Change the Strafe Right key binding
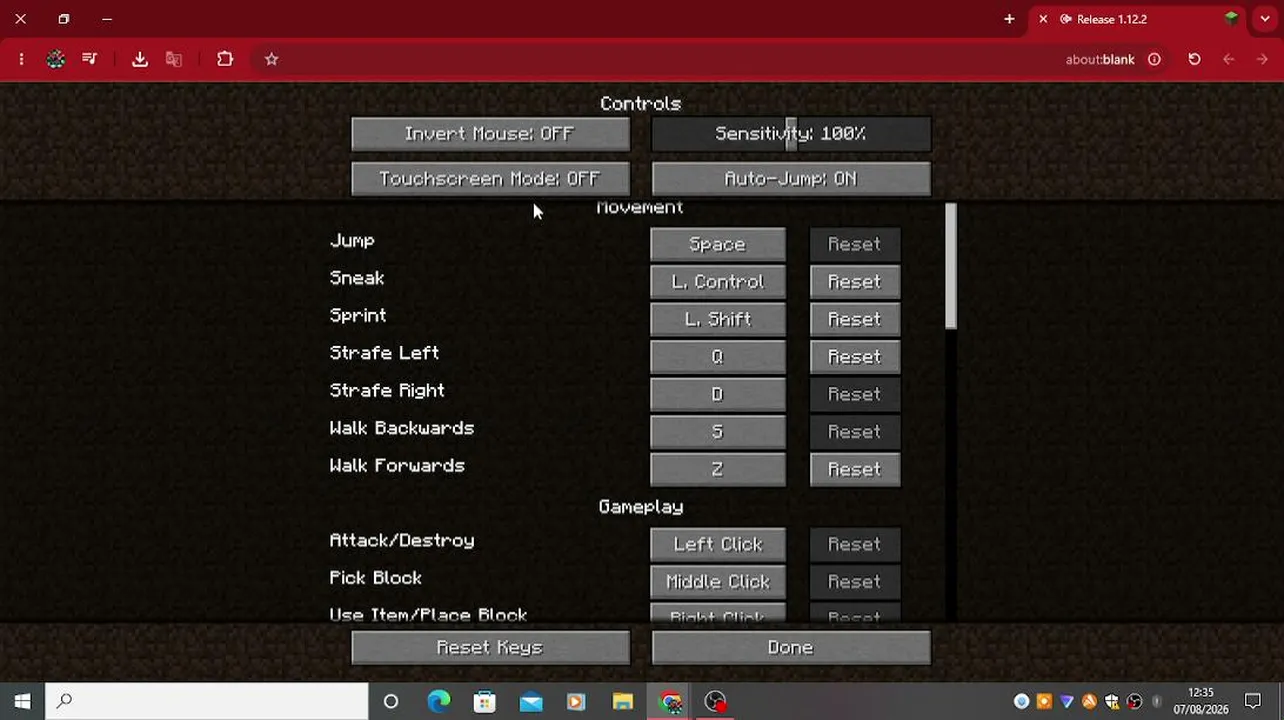1284x720 pixels. pyautogui.click(x=718, y=394)
